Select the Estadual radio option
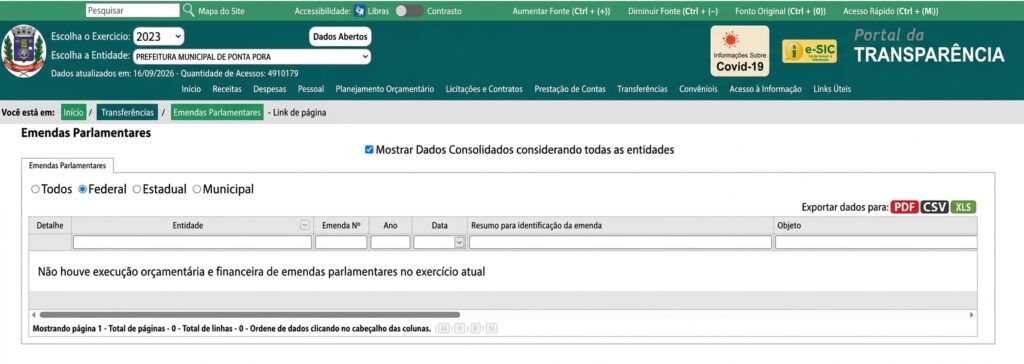 136,190
